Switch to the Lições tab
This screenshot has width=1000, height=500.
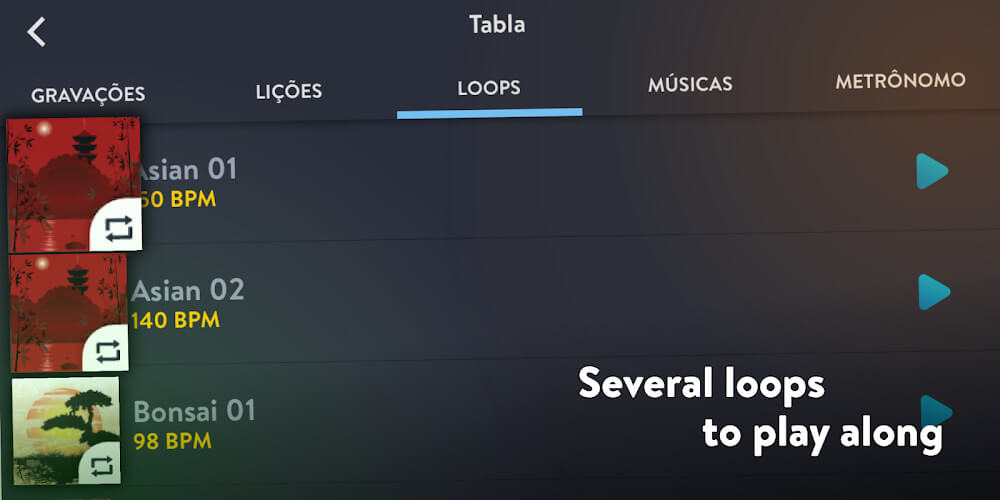[289, 92]
